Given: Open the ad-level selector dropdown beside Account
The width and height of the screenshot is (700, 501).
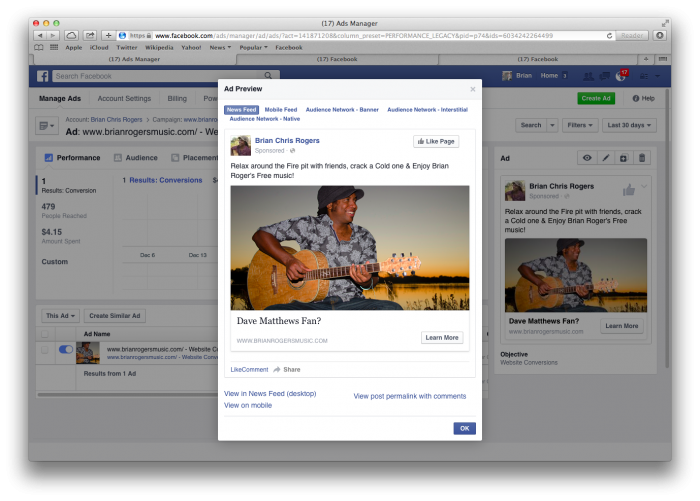Looking at the screenshot, I should tap(46, 126).
